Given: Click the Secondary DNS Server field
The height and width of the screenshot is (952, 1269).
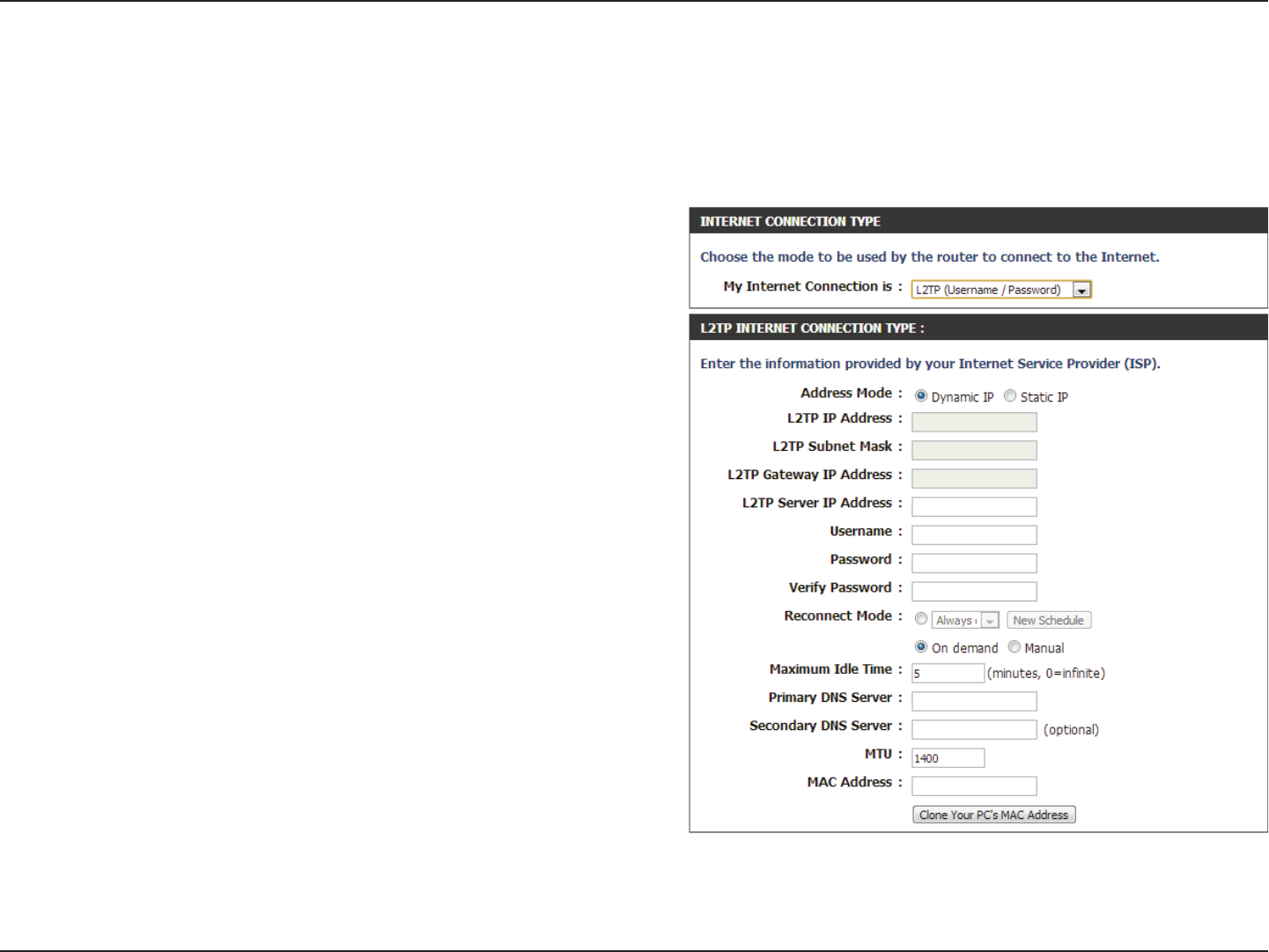Looking at the screenshot, I should coord(974,729).
